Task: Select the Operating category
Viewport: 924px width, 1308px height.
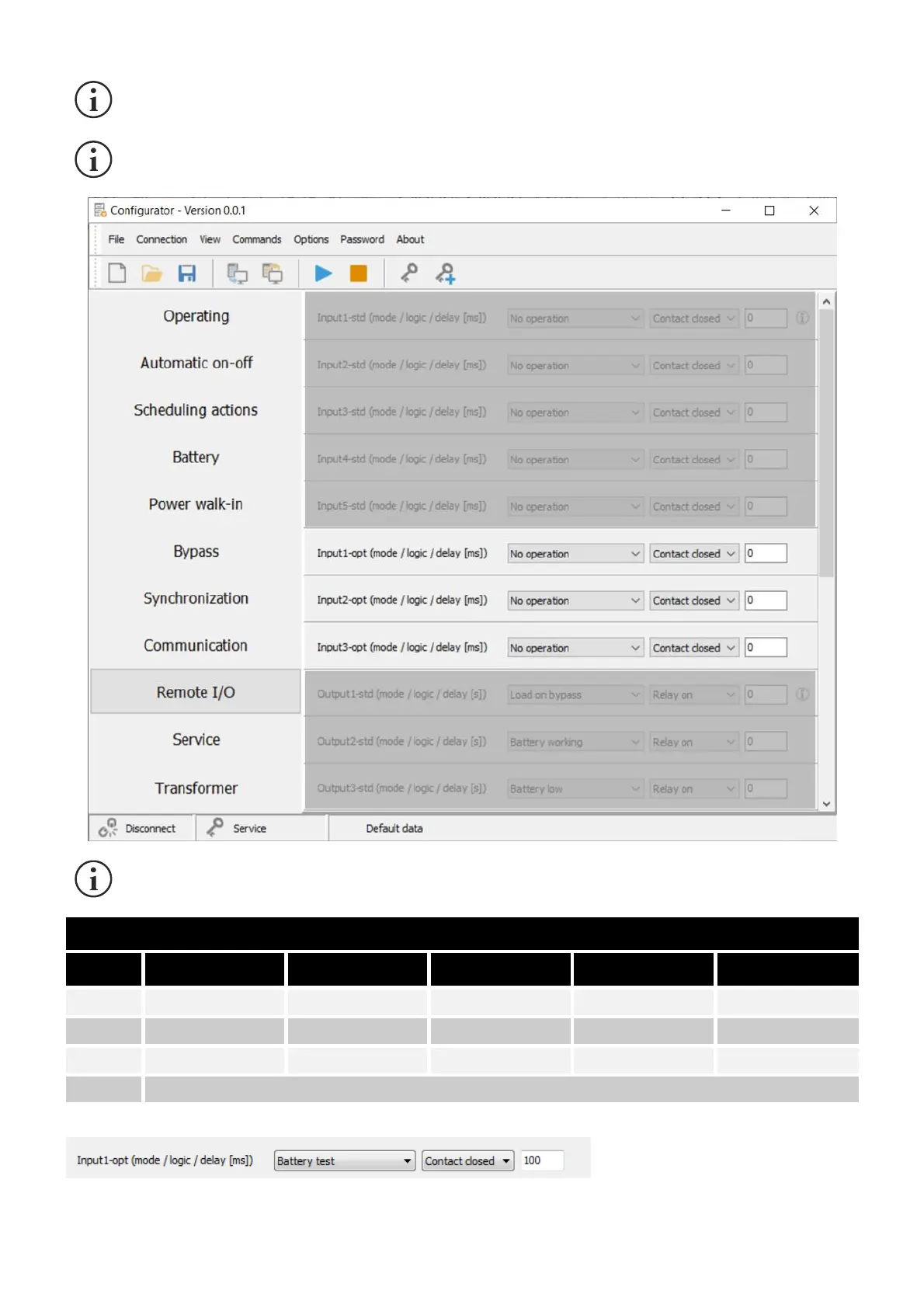Action: pyautogui.click(x=196, y=316)
